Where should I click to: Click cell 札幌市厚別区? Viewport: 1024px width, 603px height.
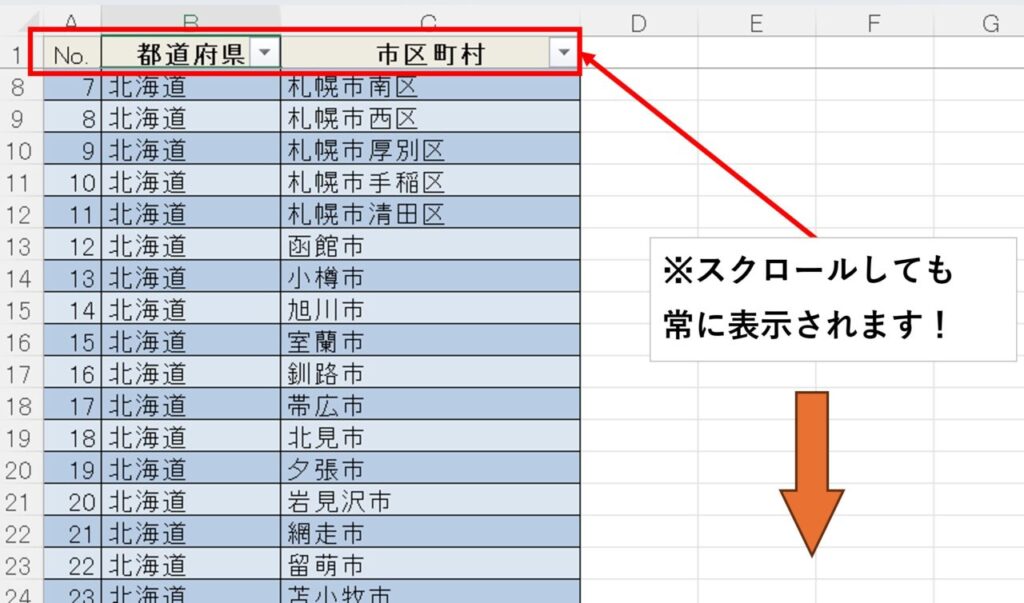coord(430,150)
